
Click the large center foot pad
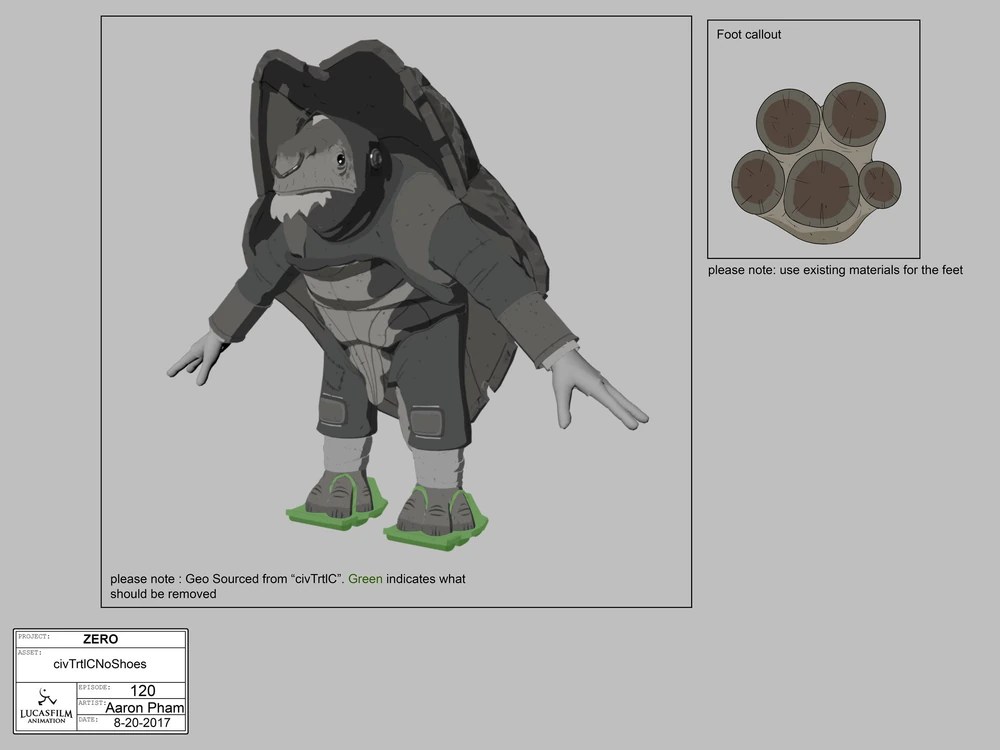click(x=818, y=189)
